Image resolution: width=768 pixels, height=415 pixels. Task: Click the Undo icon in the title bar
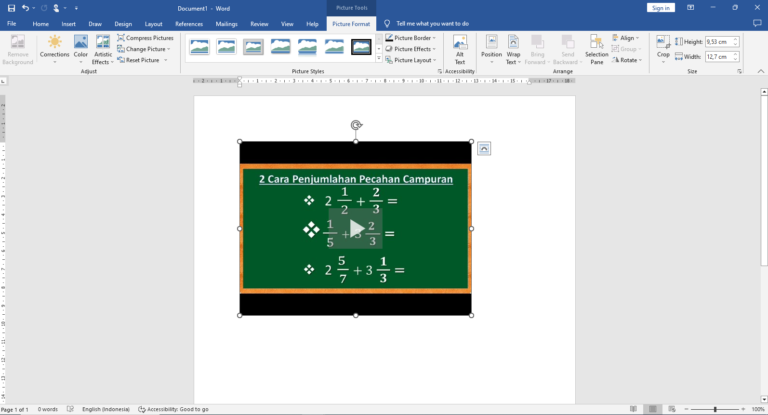[x=26, y=7]
